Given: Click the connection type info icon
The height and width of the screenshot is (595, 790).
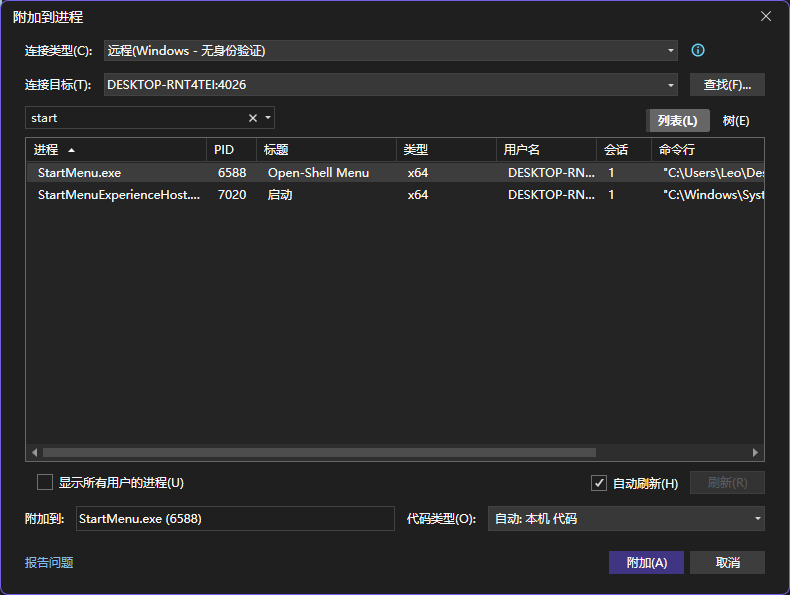Looking at the screenshot, I should [698, 50].
